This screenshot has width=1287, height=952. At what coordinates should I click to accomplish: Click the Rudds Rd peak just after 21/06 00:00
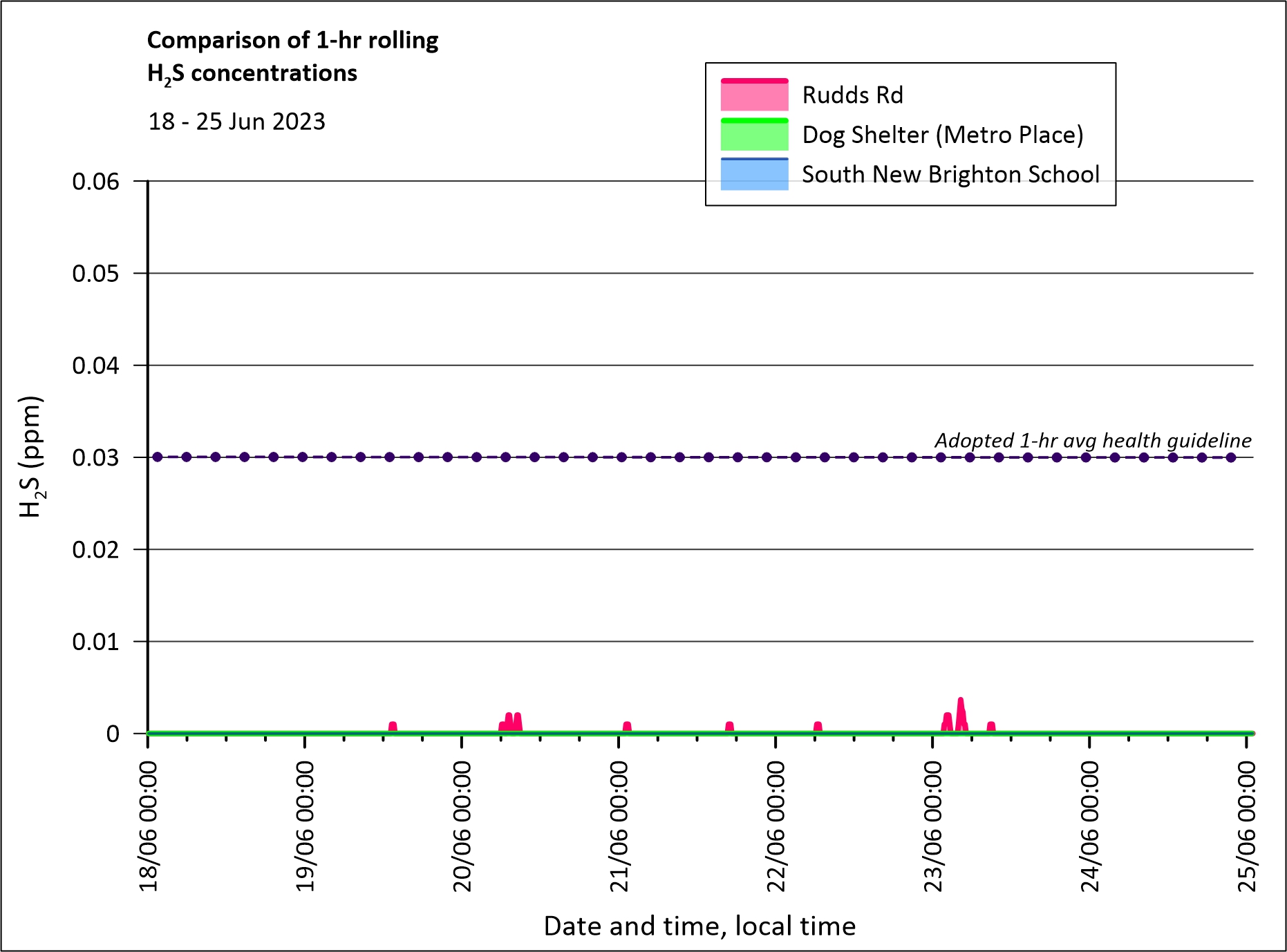pos(627,725)
